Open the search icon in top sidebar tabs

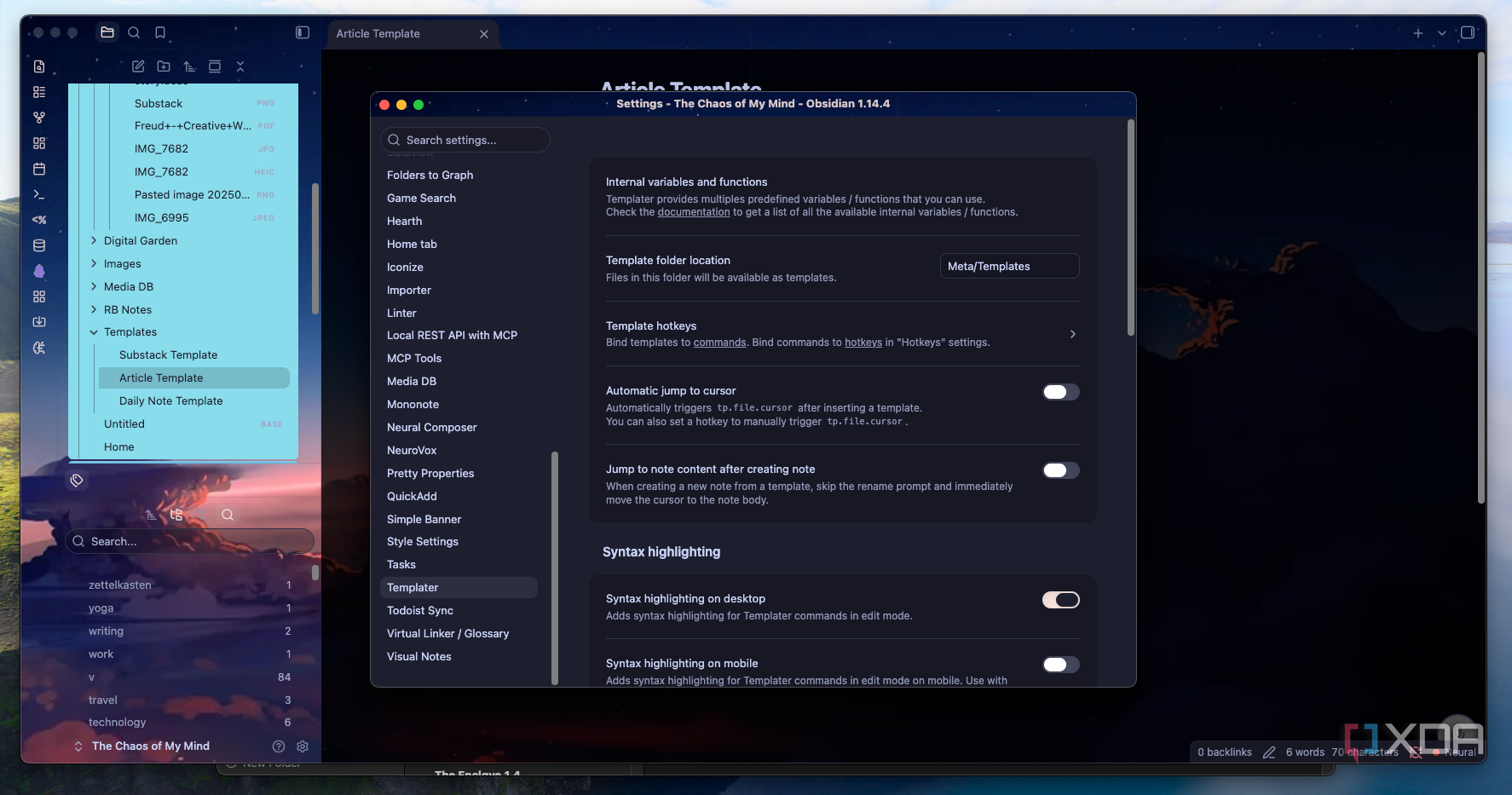pos(134,32)
